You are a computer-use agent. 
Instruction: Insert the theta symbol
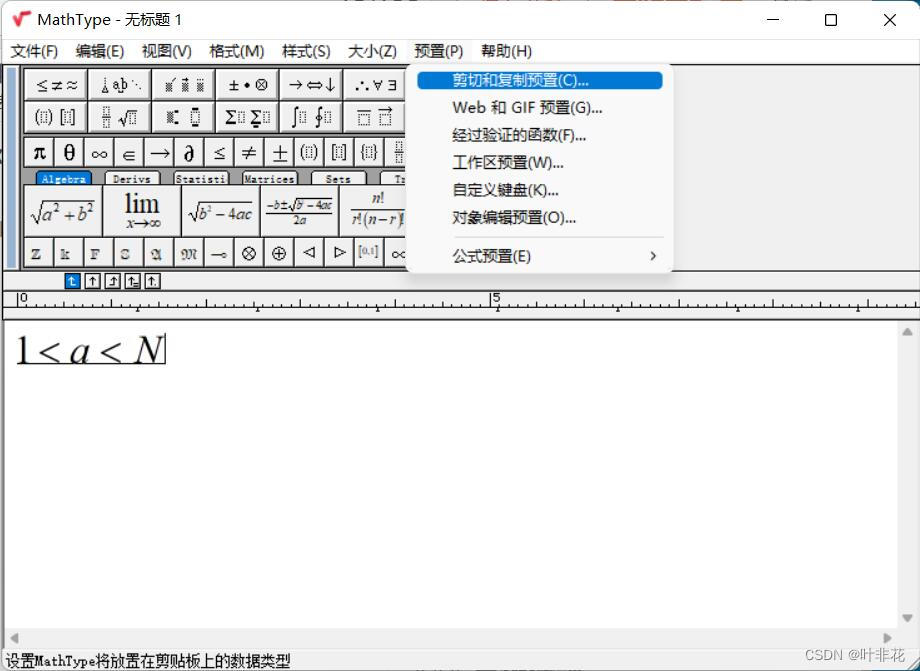69,153
